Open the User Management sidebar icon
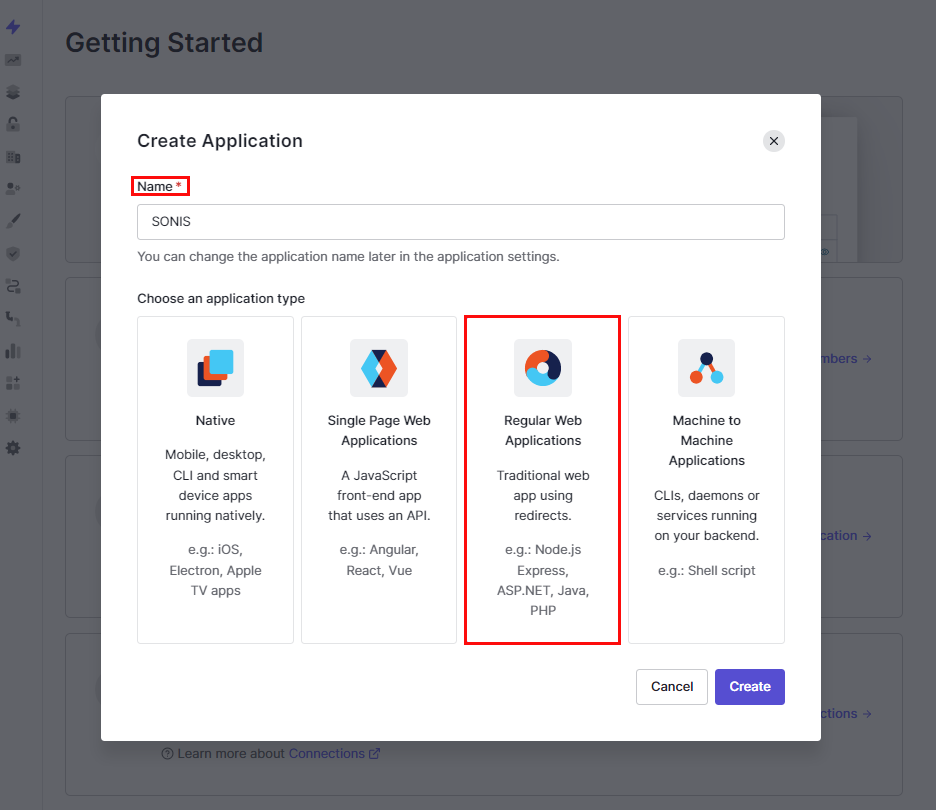Viewport: 936px width, 810px height. (13, 188)
